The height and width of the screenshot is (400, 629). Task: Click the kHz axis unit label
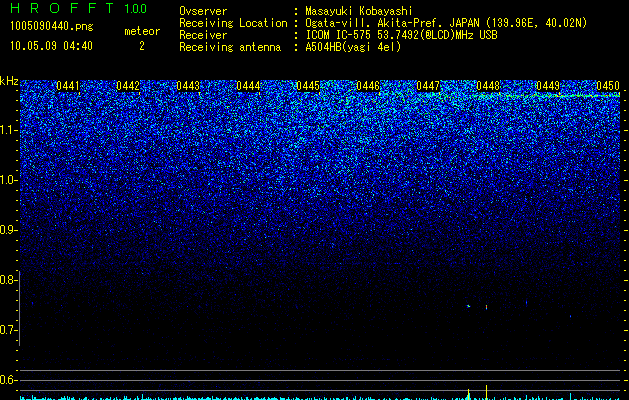[x=9, y=81]
